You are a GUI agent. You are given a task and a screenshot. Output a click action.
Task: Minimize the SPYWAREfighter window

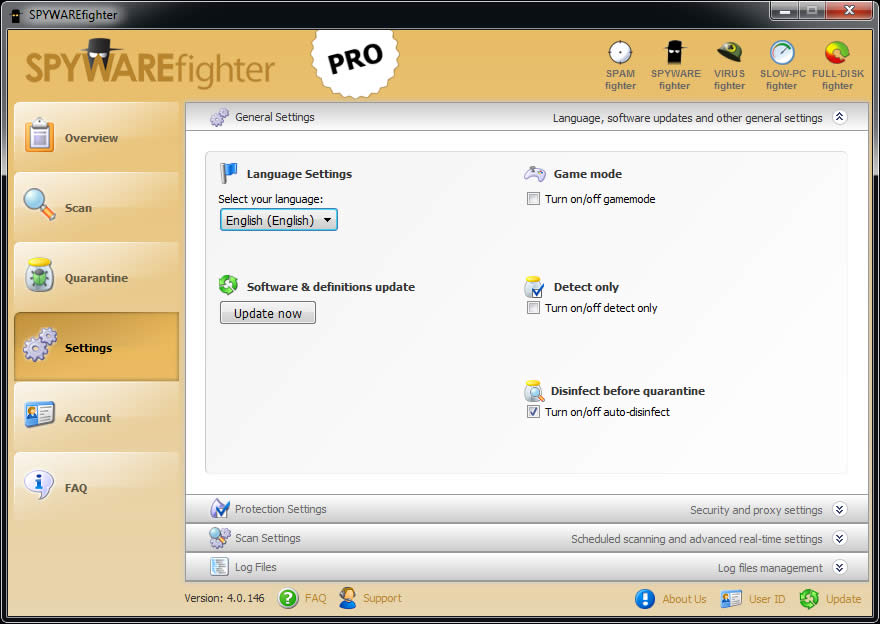[x=785, y=11]
